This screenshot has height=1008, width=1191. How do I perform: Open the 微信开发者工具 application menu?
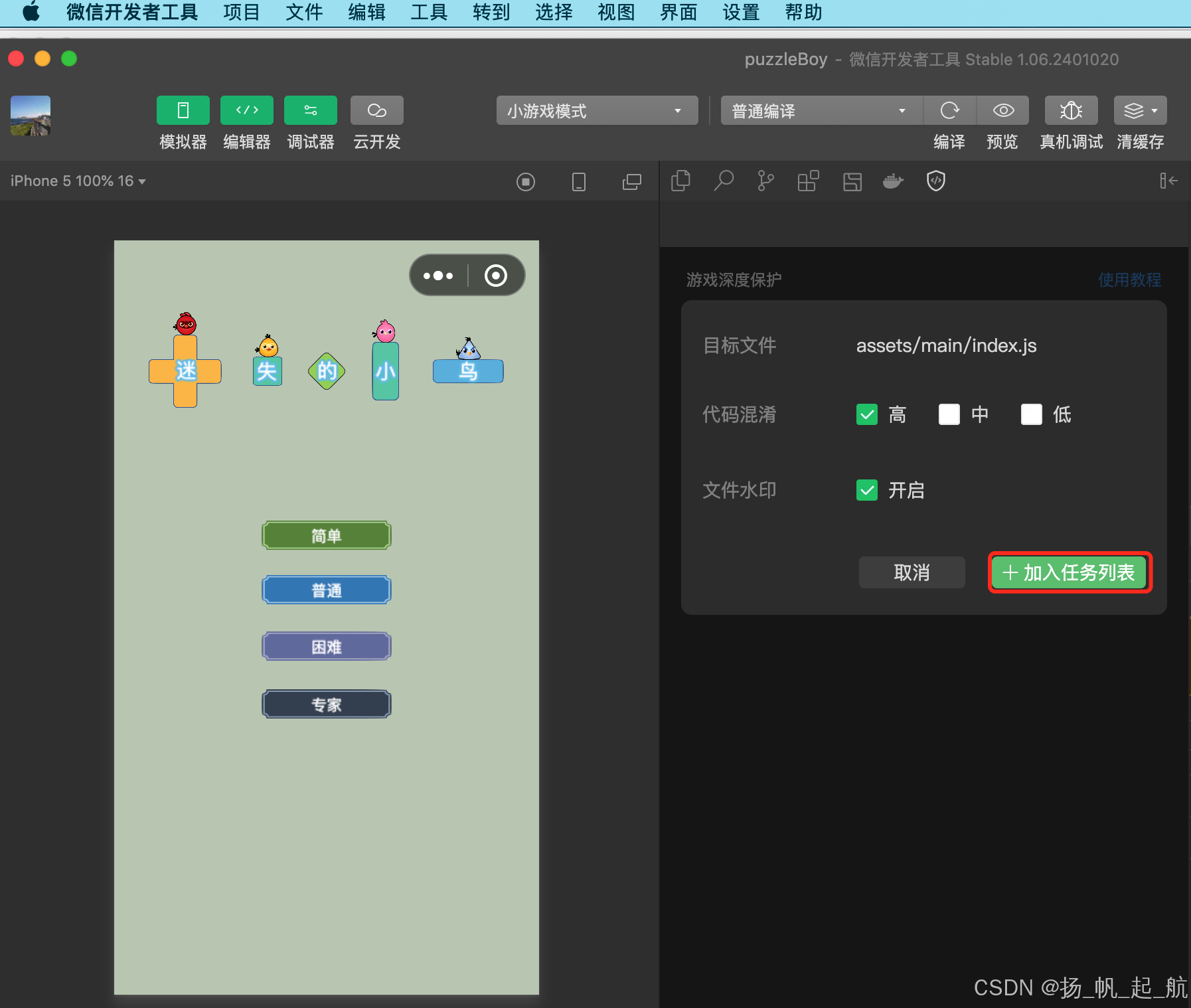click(x=132, y=12)
